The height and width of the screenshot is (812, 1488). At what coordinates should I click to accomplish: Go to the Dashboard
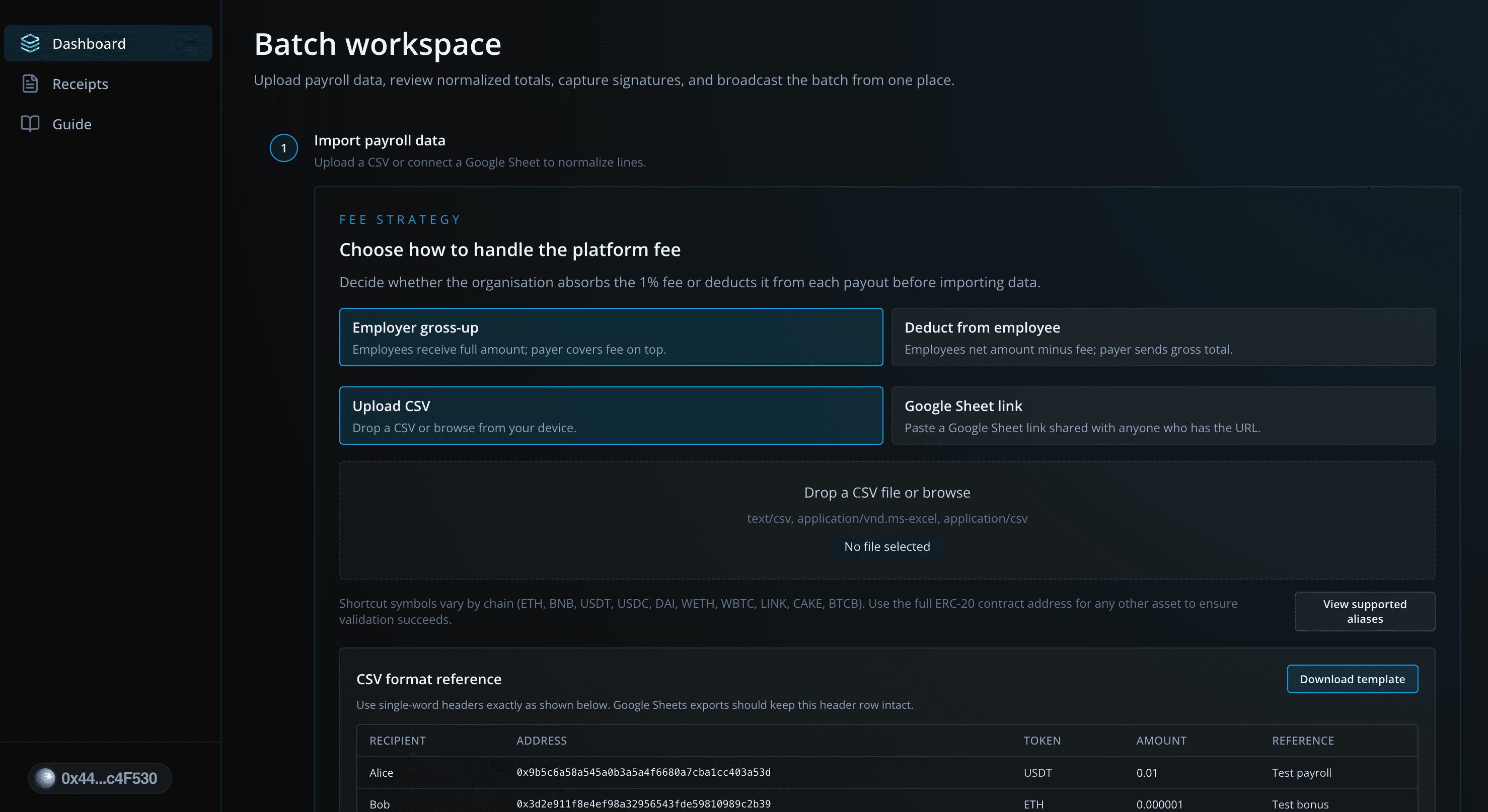click(x=89, y=44)
